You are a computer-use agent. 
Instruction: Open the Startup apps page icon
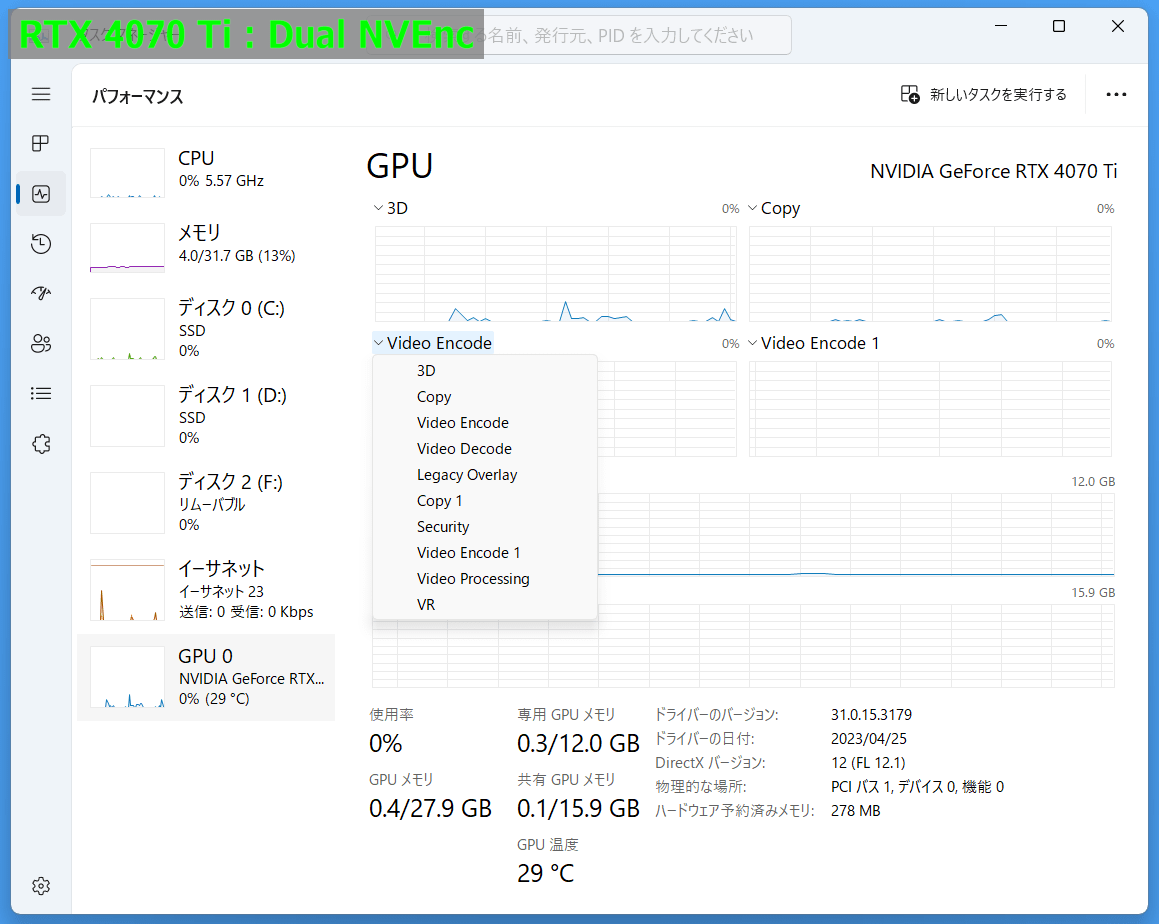(41, 293)
